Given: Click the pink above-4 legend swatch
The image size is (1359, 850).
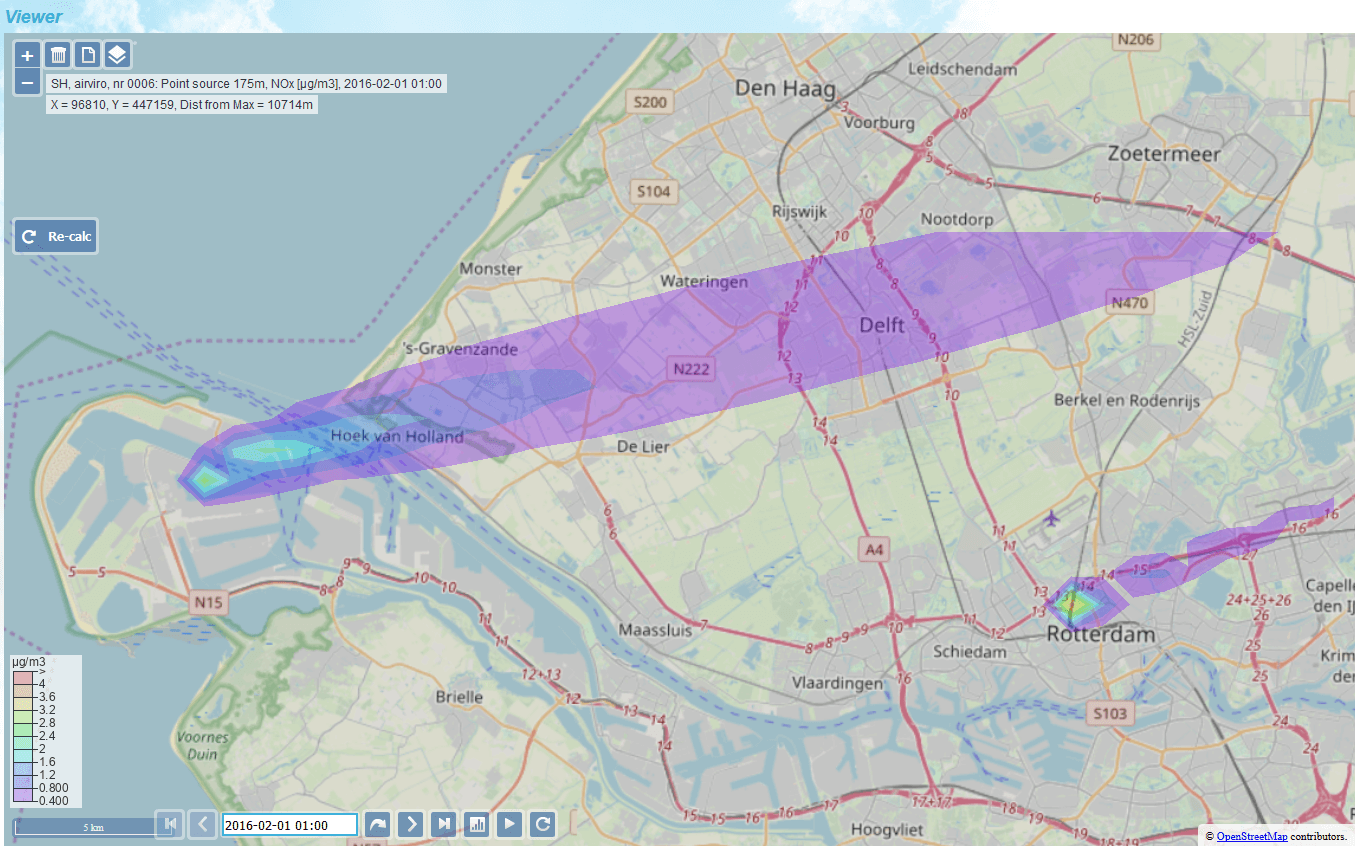Looking at the screenshot, I should [24, 680].
